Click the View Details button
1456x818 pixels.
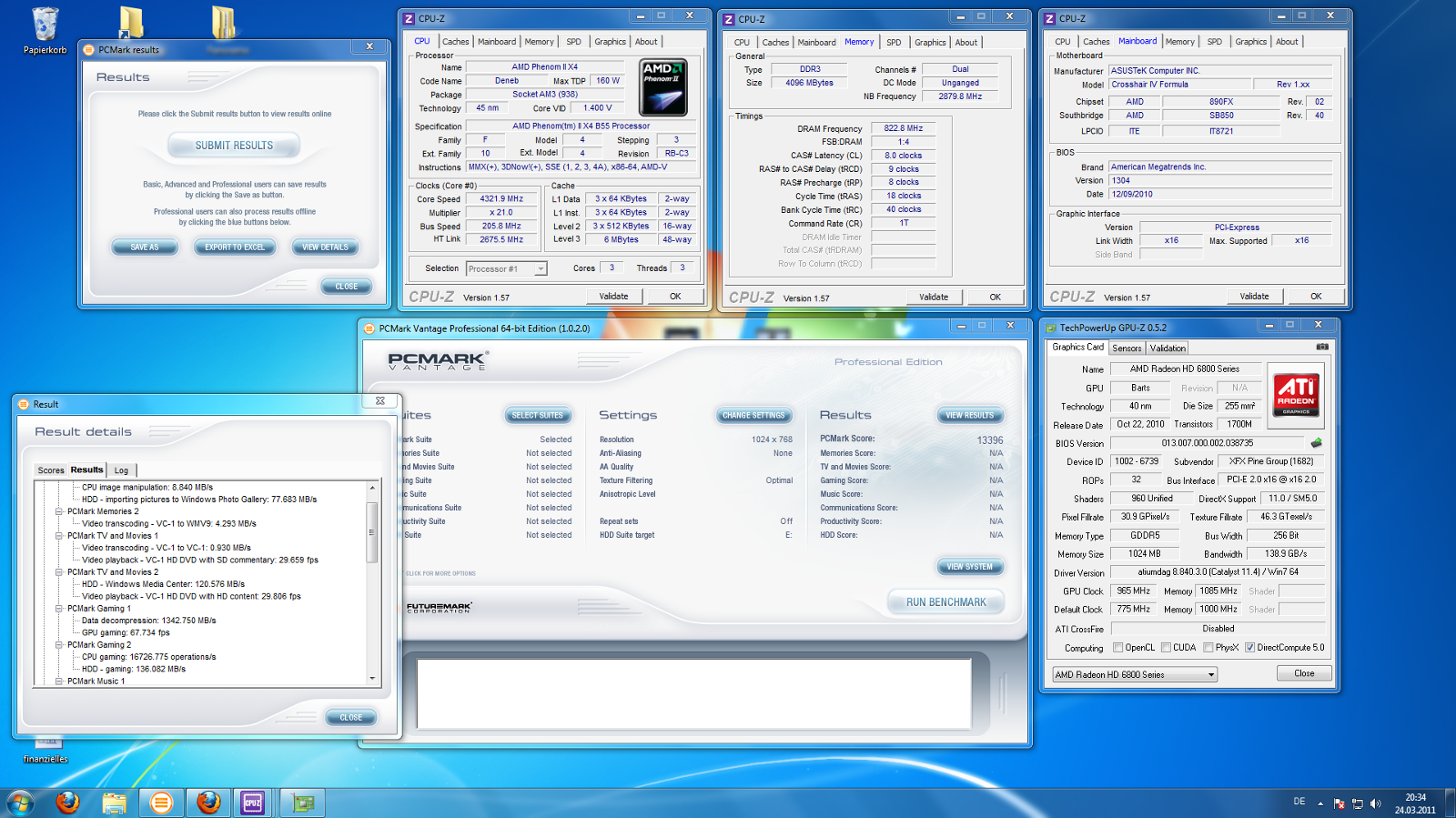tap(325, 247)
